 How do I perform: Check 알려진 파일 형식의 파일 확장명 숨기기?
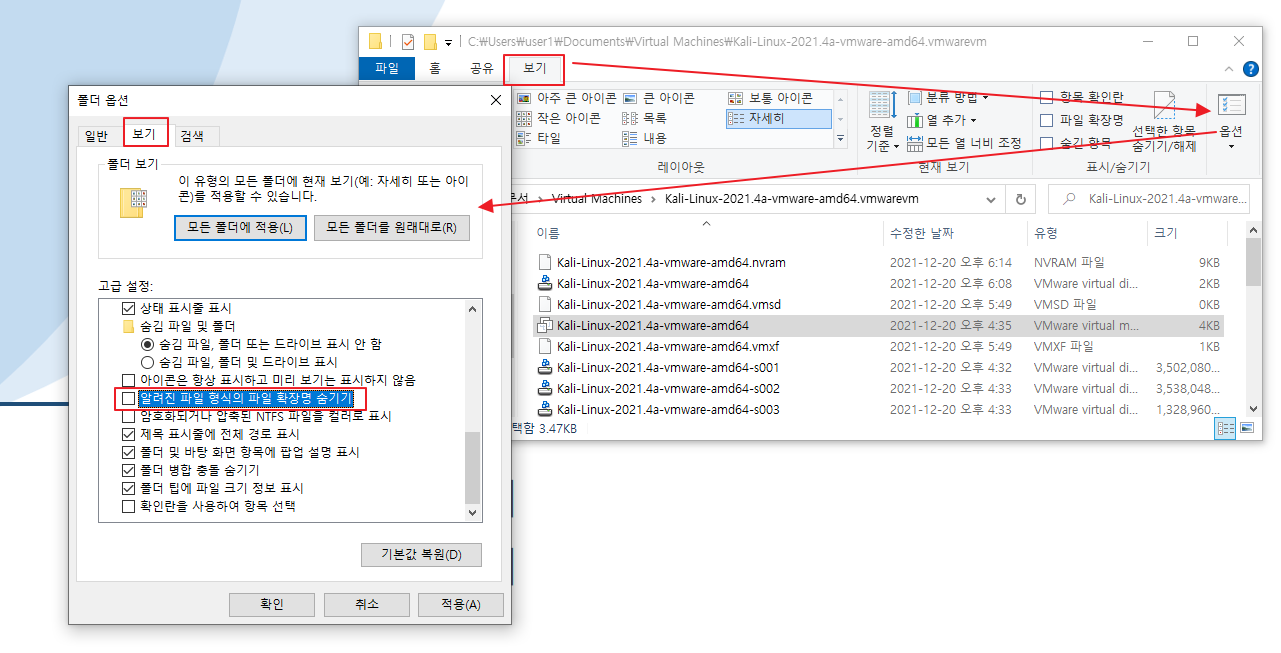click(x=128, y=398)
